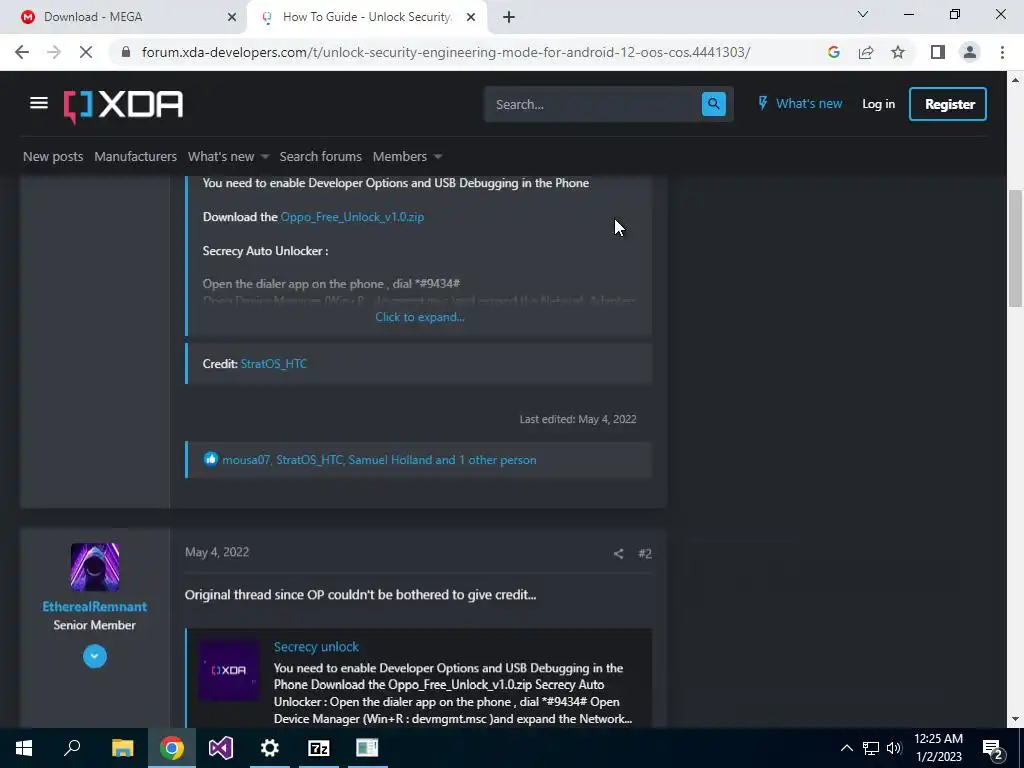Open the Secrecy unlock thread link
This screenshot has width=1024, height=768.
[316, 647]
